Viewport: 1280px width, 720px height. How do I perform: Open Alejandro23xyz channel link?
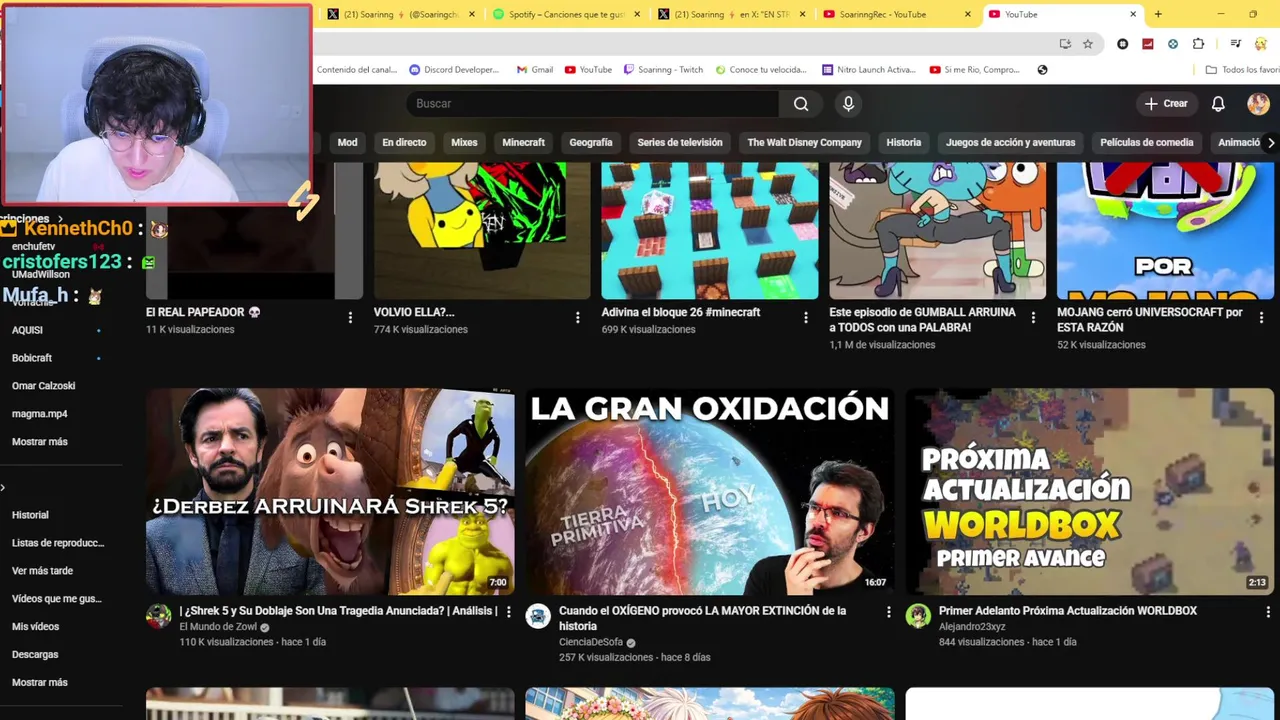972,627
